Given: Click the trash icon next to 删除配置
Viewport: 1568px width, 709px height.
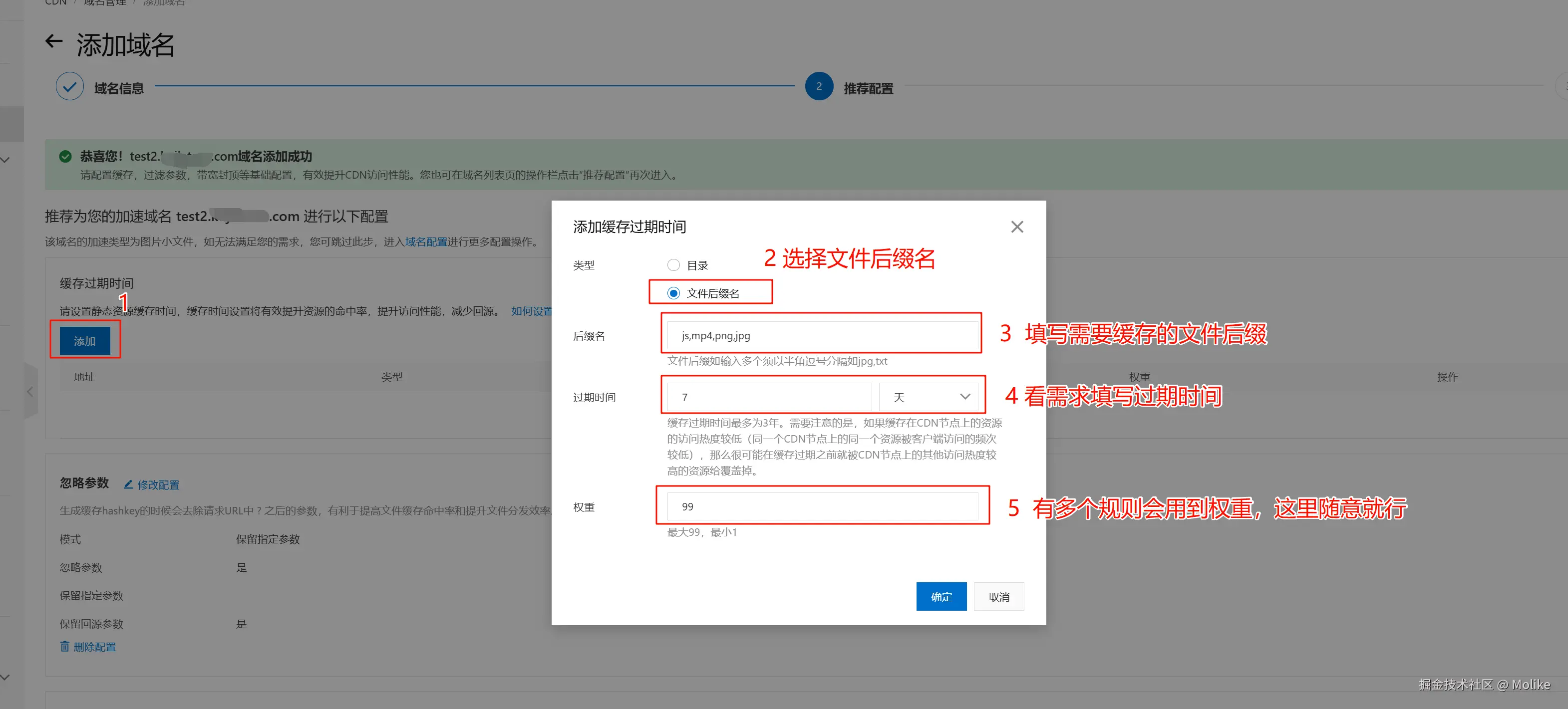Looking at the screenshot, I should coord(65,646).
